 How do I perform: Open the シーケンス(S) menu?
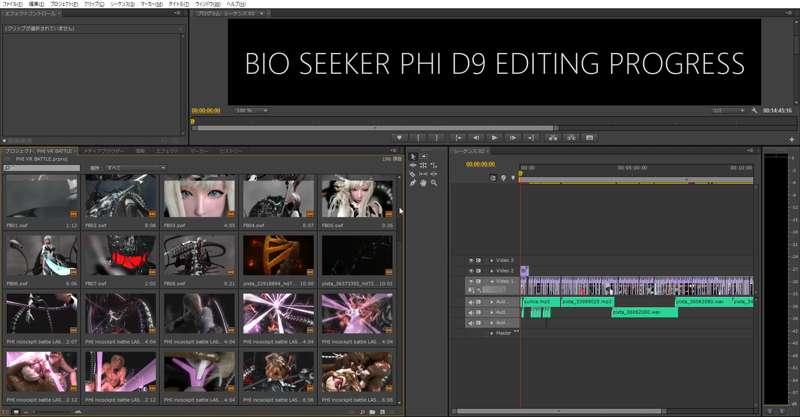pos(122,4)
